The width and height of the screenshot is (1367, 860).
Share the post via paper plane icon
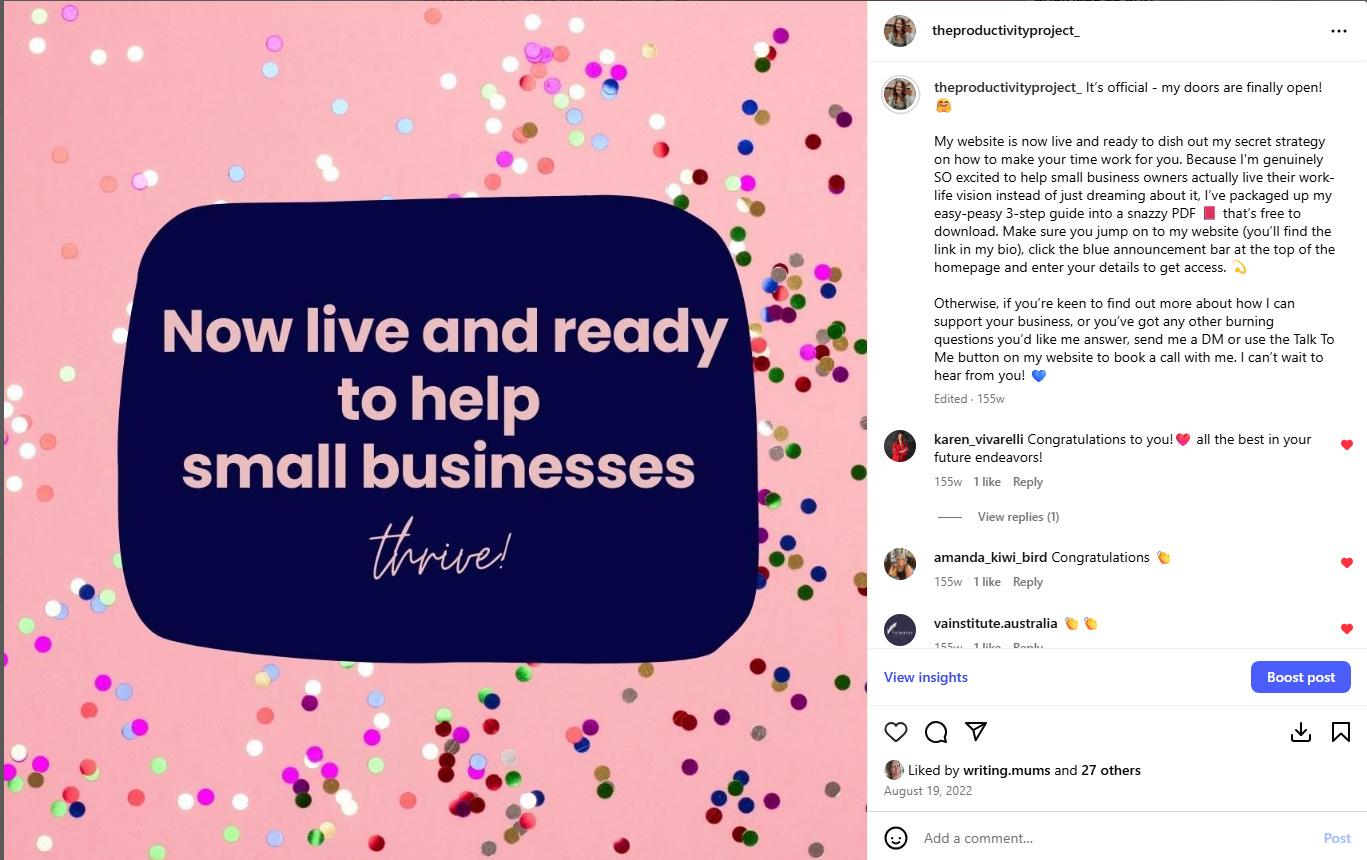[x=976, y=732]
